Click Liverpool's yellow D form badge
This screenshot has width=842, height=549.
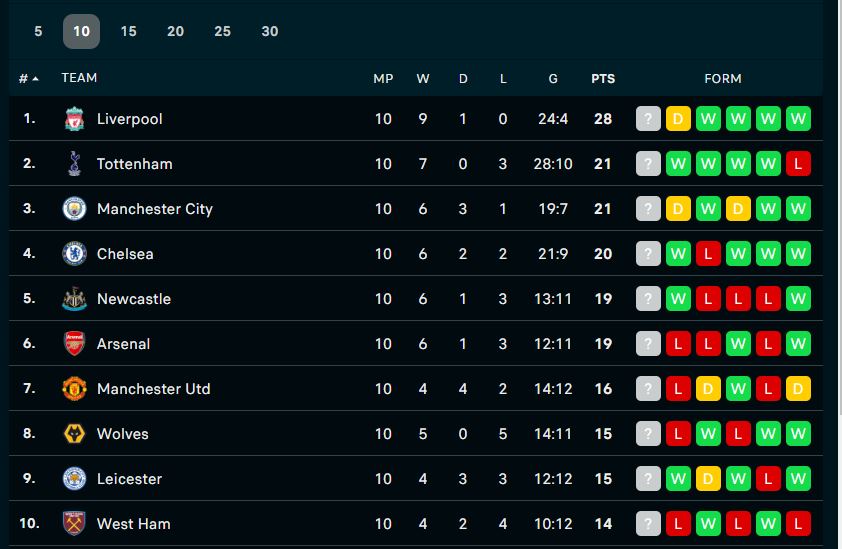point(678,119)
